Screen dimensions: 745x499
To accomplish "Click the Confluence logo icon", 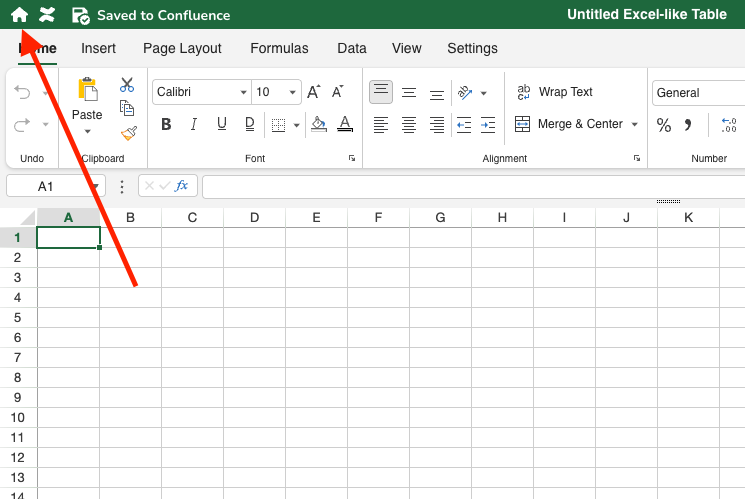I will pyautogui.click(x=47, y=15).
